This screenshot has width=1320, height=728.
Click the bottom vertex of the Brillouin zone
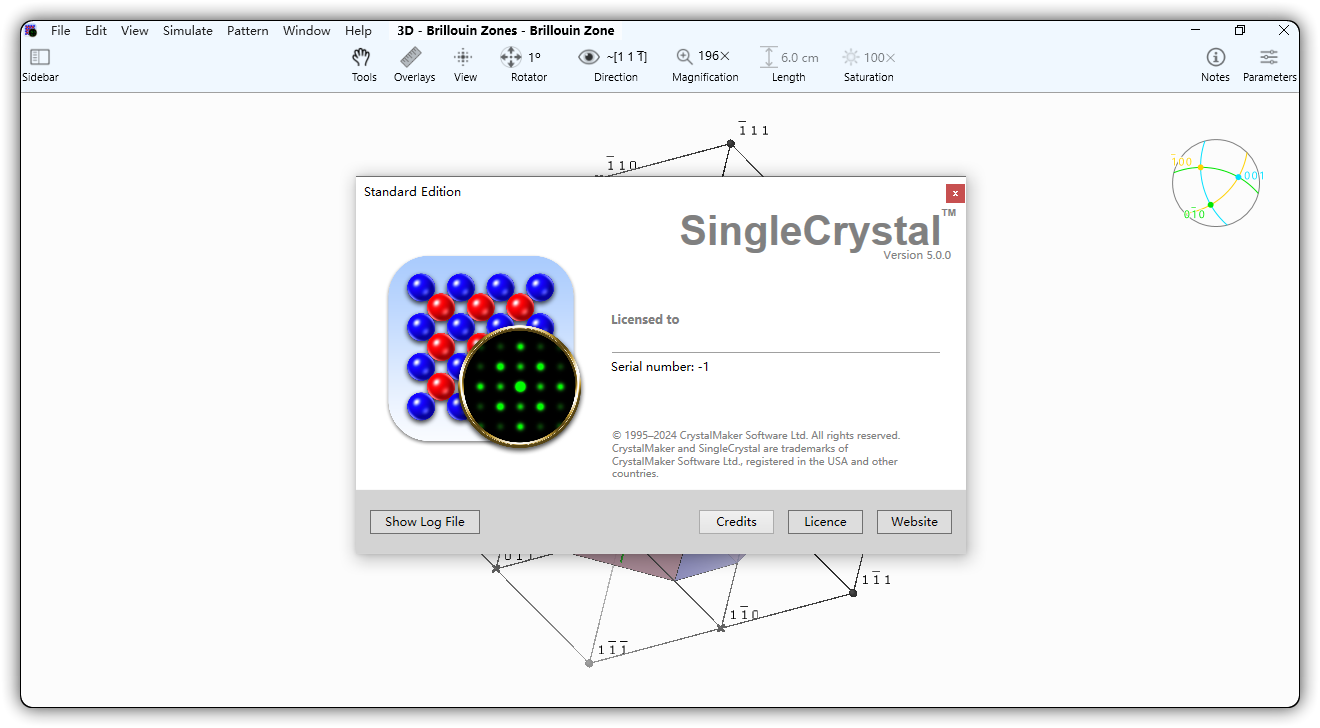589,663
